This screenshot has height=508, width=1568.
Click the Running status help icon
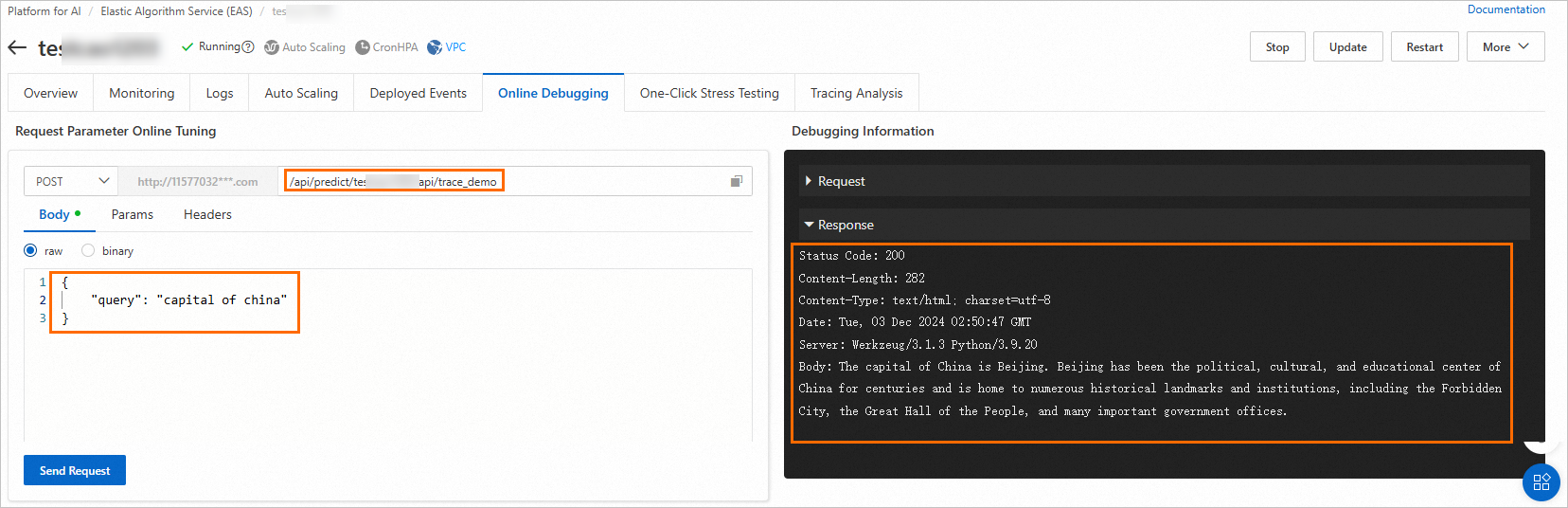coord(248,47)
